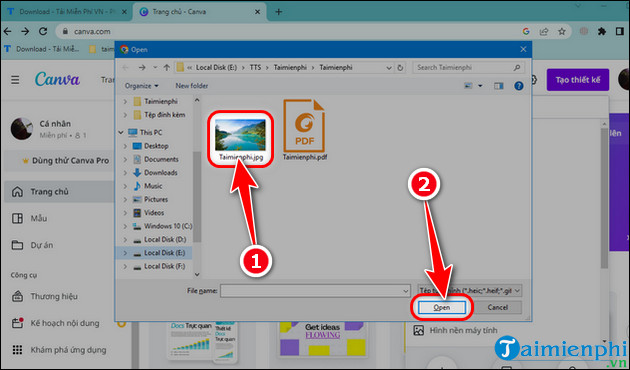Click TTS in the address path
This screenshot has height=370, width=630.
tap(255, 67)
